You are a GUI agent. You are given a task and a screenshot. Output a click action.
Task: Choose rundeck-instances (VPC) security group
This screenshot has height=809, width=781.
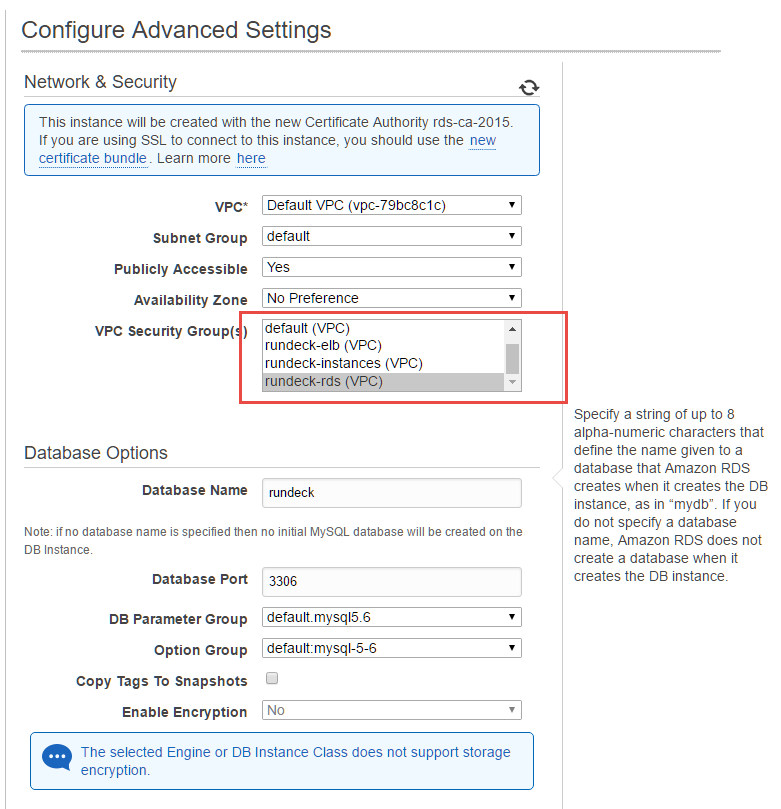point(383,364)
